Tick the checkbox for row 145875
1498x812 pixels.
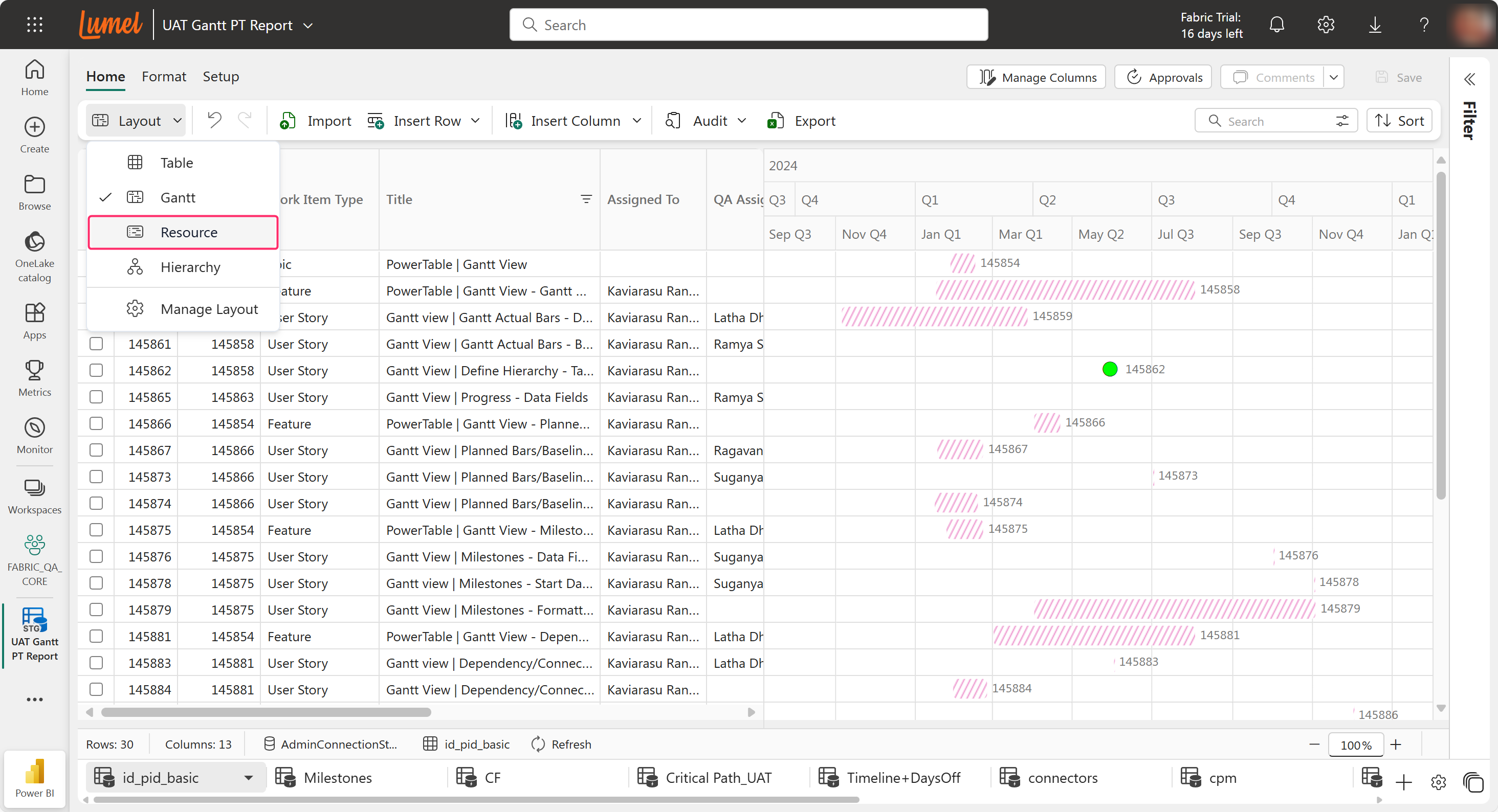click(96, 530)
